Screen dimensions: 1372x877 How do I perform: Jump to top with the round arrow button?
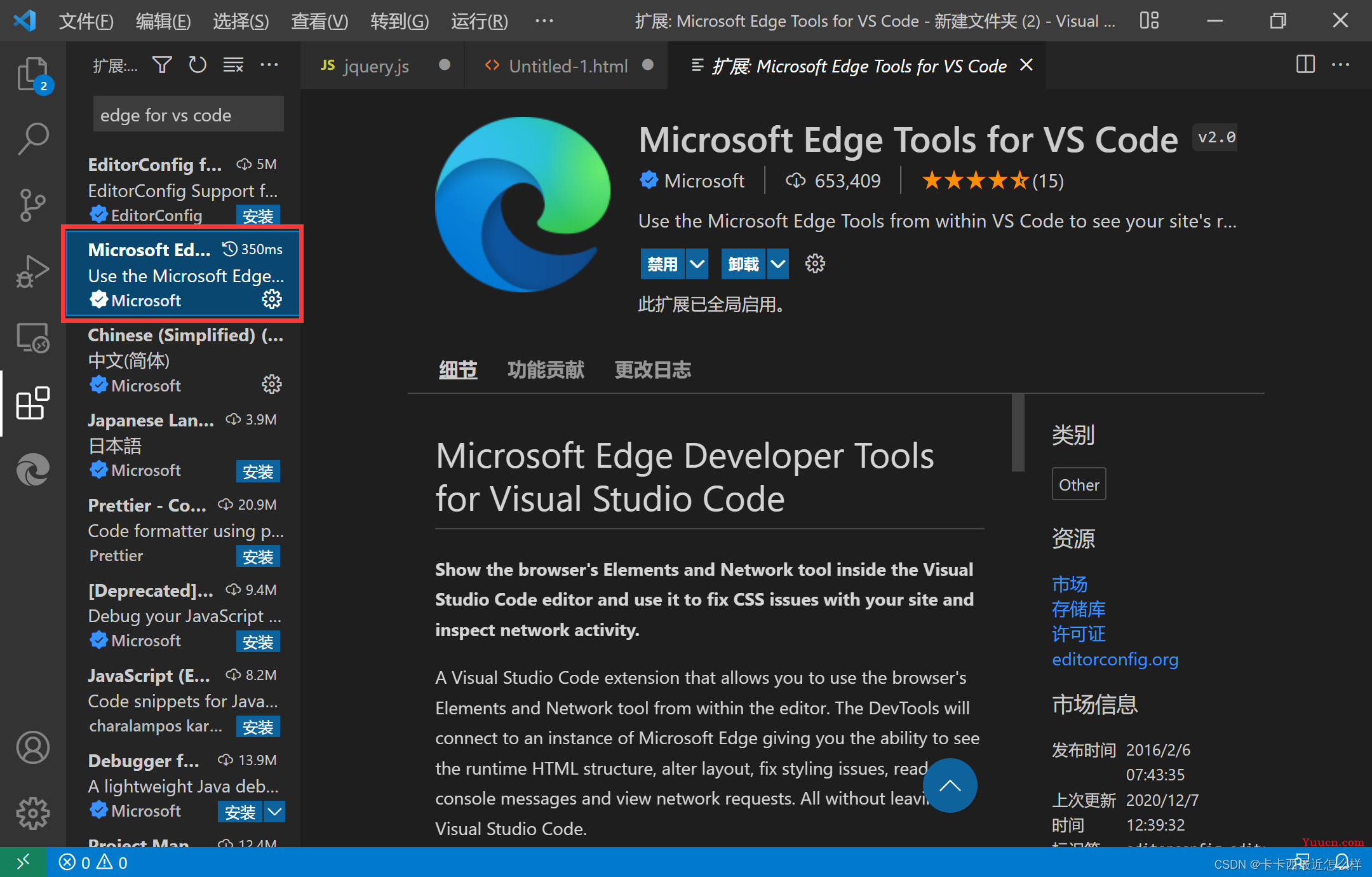click(950, 785)
